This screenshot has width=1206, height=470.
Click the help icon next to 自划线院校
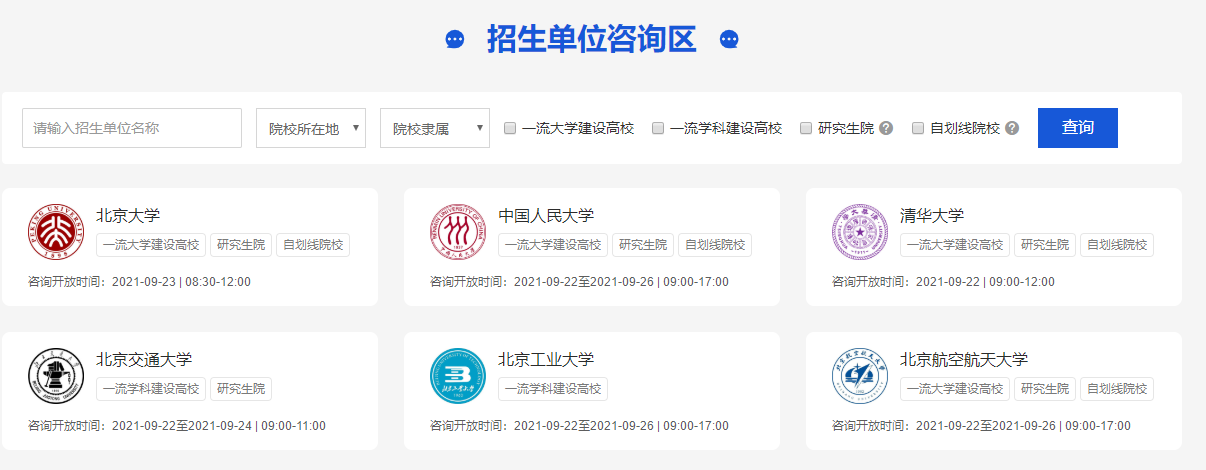click(x=1012, y=128)
